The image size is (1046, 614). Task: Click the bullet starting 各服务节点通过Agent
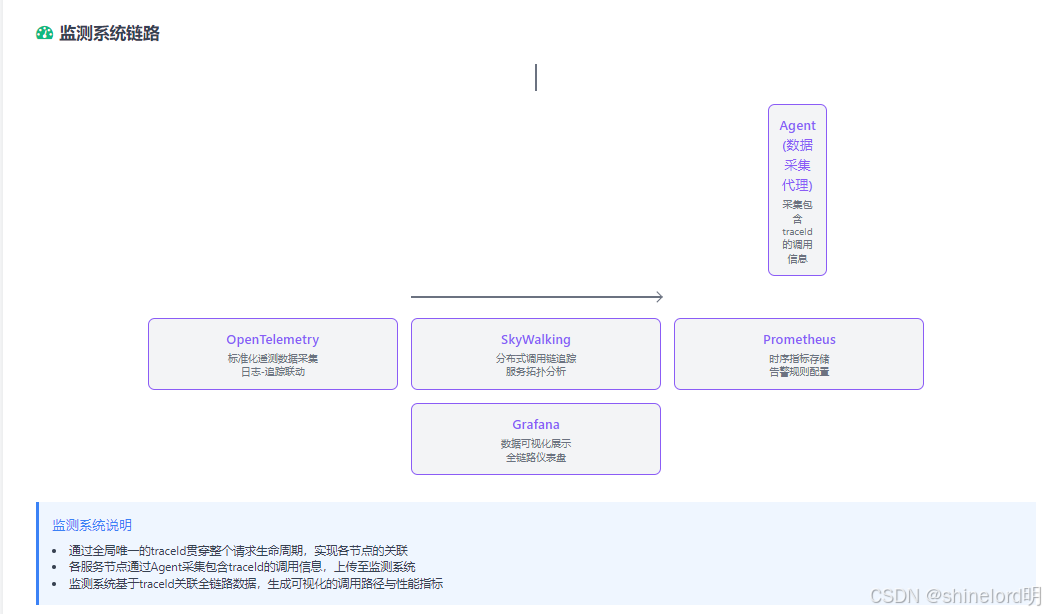[242, 567]
